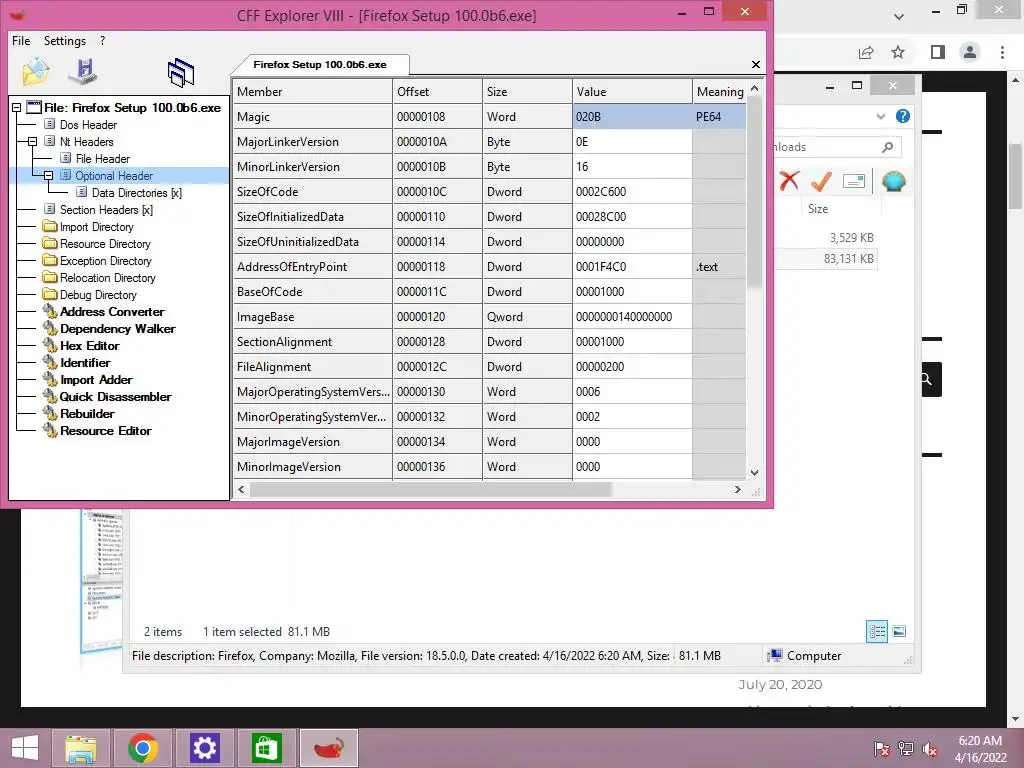Close the Firefox Setup document tab with x
This screenshot has height=768, width=1024.
tap(756, 65)
